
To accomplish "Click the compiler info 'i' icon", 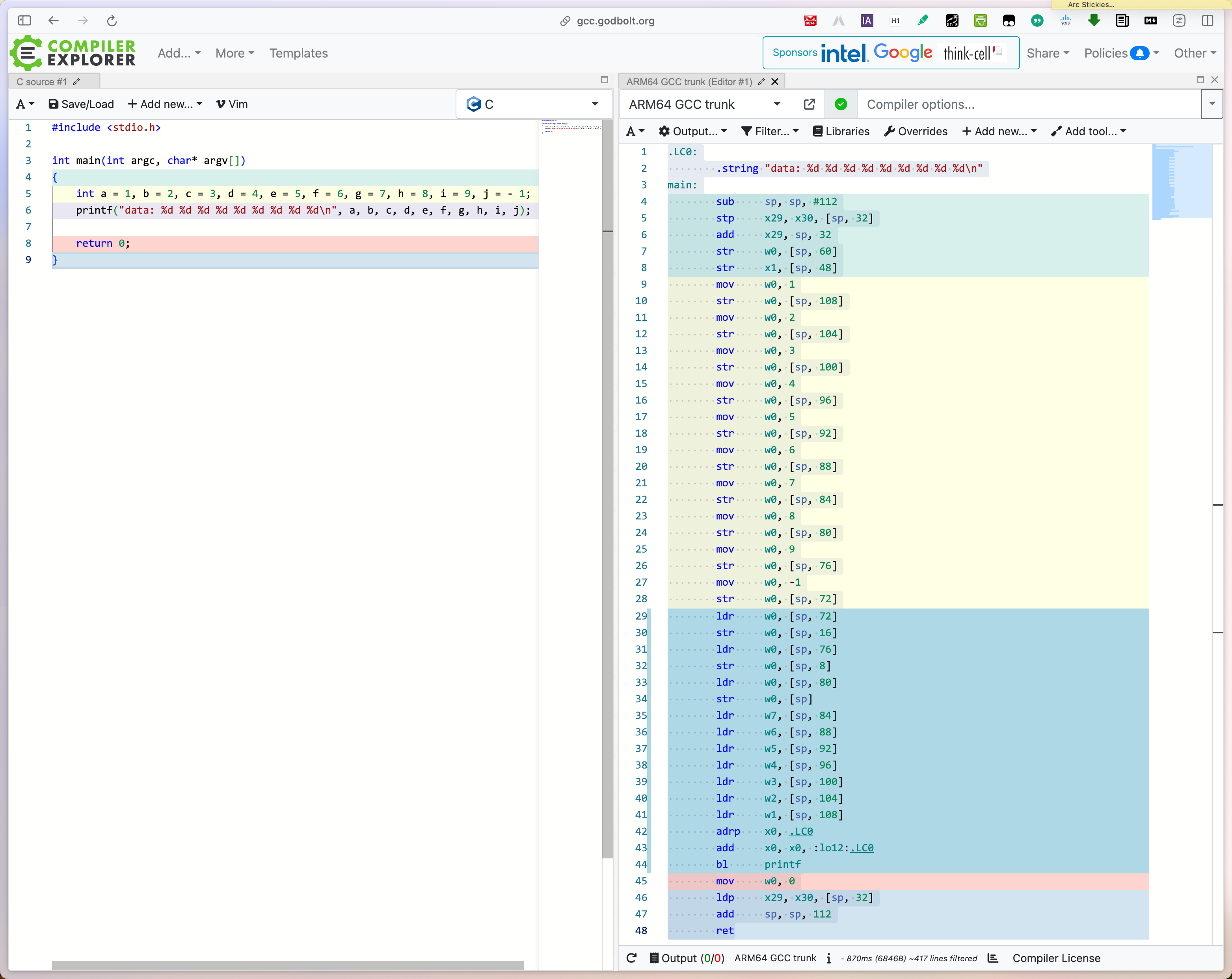I will [x=828, y=959].
